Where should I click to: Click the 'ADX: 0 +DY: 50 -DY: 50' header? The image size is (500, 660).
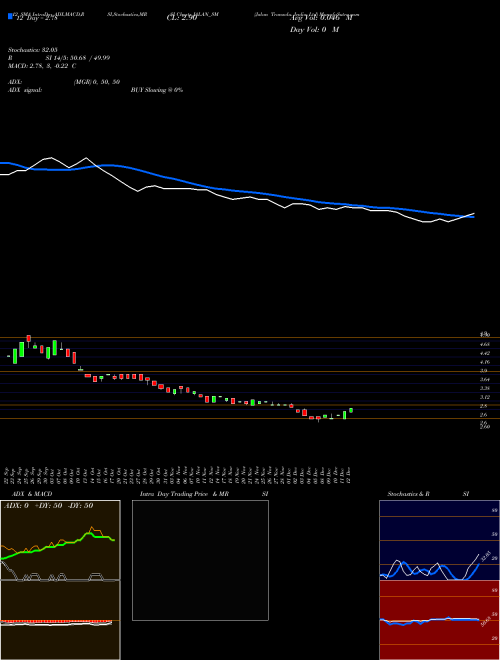pyautogui.click(x=48, y=506)
